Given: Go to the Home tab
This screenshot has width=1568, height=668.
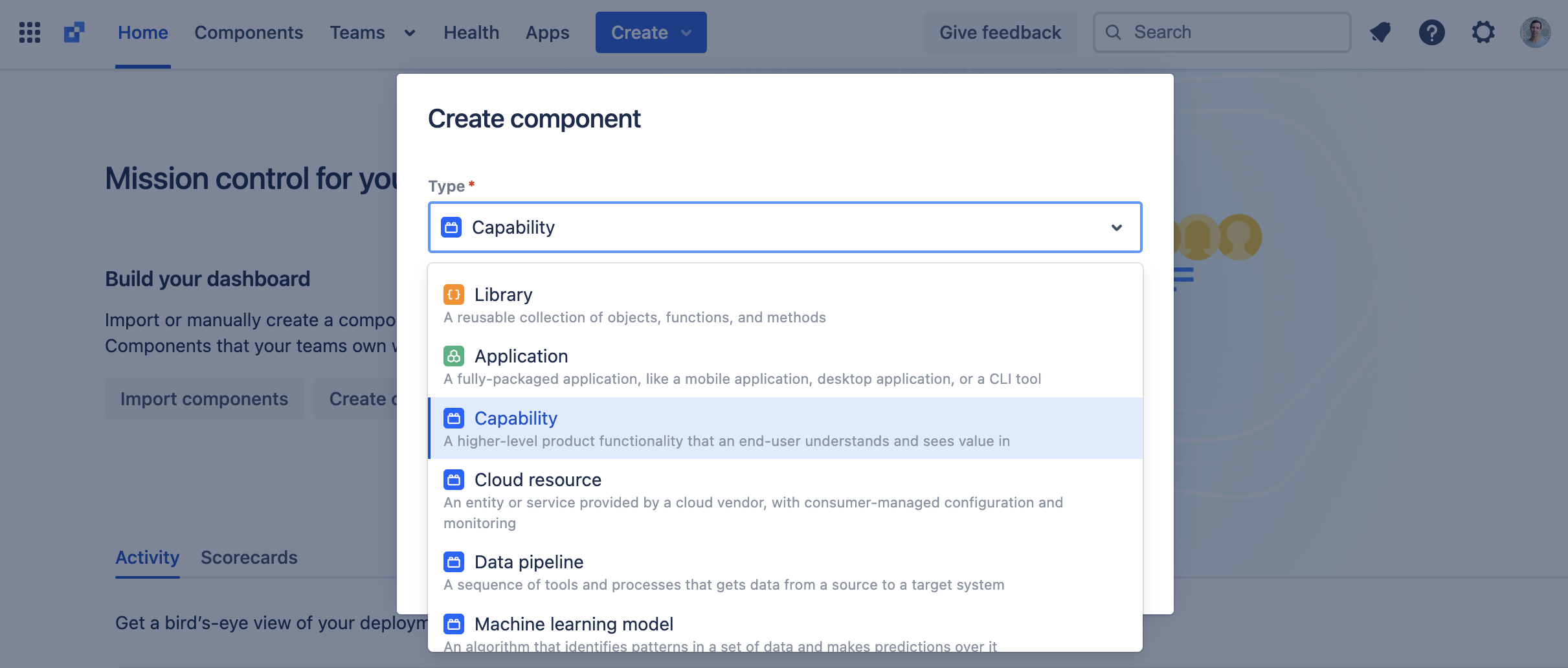Looking at the screenshot, I should 143,32.
